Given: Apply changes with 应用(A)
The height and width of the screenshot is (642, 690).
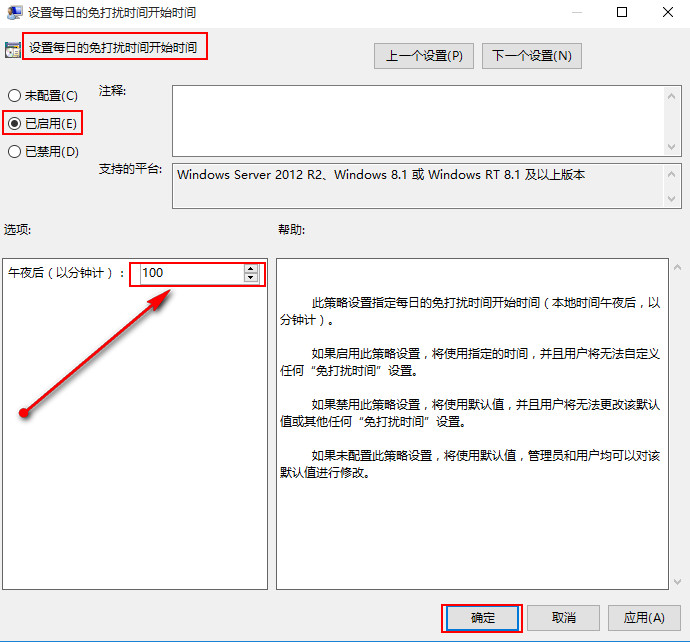Looking at the screenshot, I should click(643, 618).
